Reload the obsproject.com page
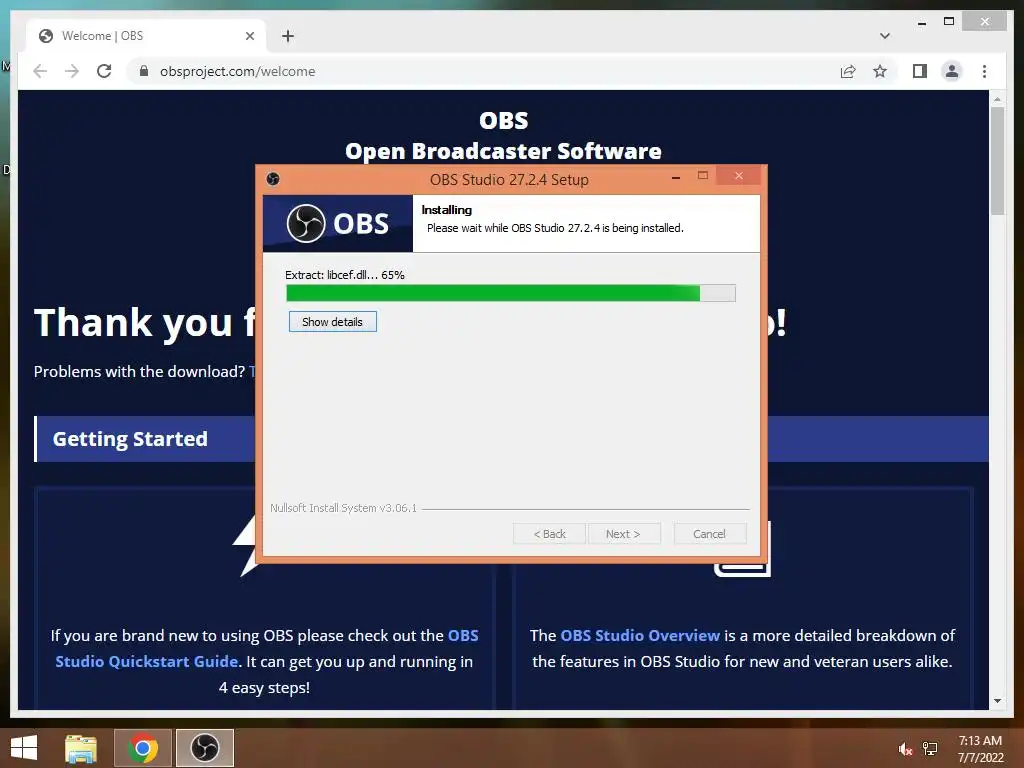1024x768 pixels. click(104, 71)
